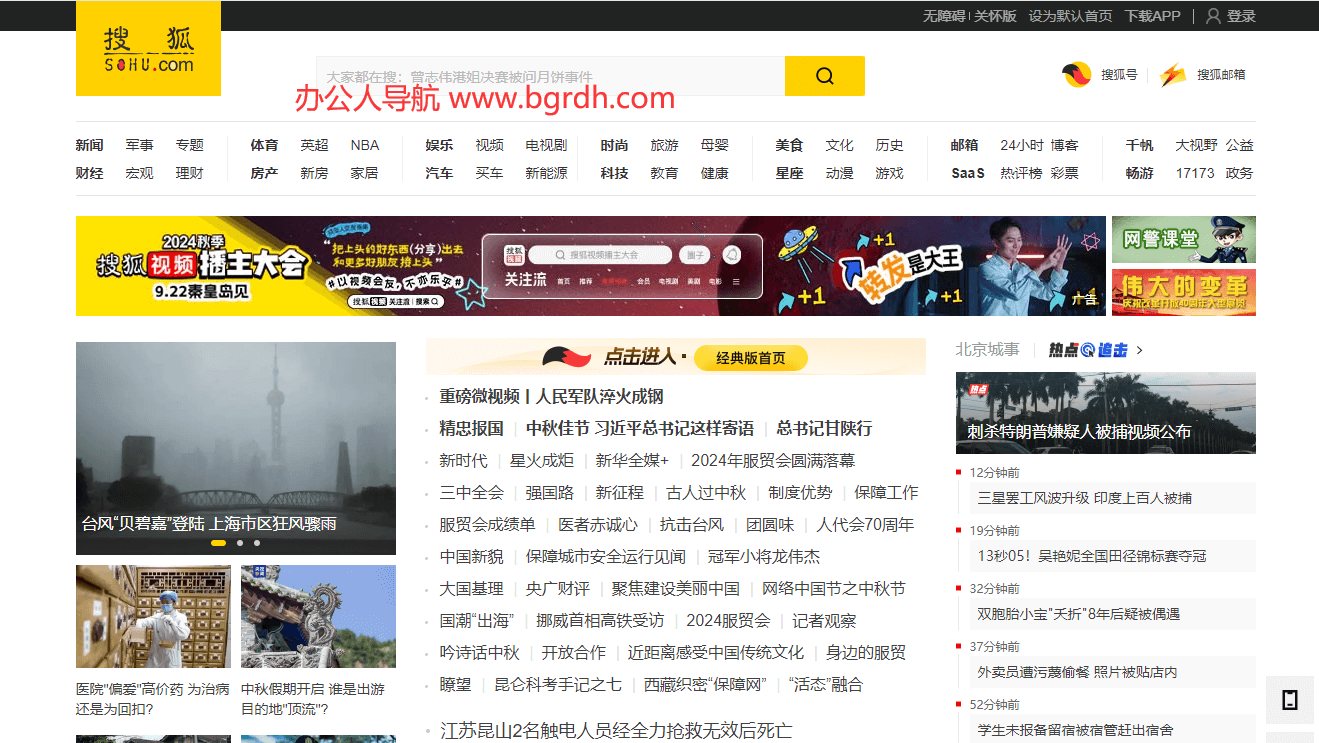The height and width of the screenshot is (743, 1319).
Task: Click the yellow search magnifier button
Action: (x=824, y=76)
